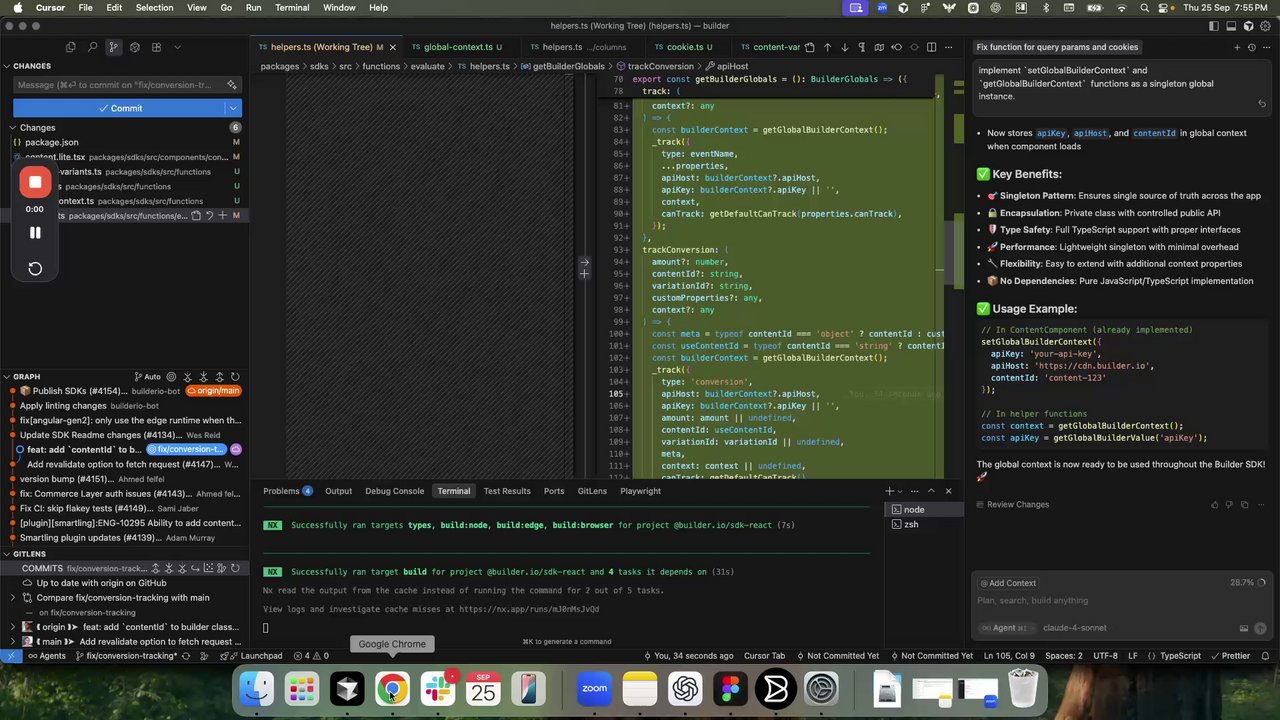Click new terminal plus icon
The width and height of the screenshot is (1280, 720).
click(x=889, y=491)
